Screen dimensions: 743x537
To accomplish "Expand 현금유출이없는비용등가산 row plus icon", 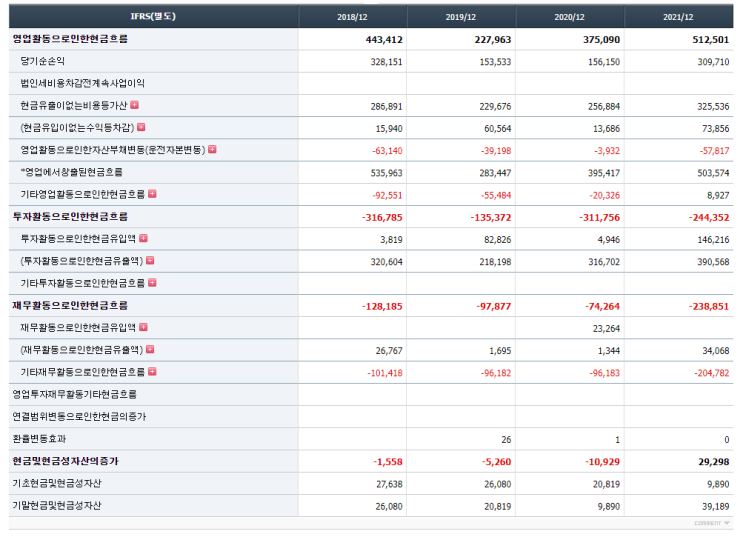I will point(135,105).
